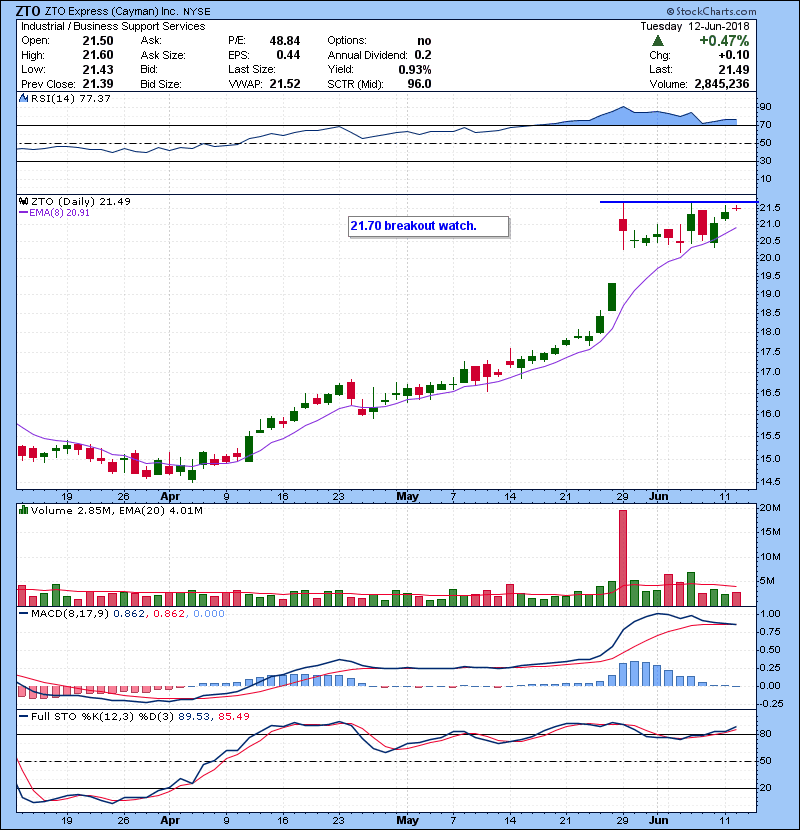Click the Annual Dividend value 0.2
Screen dimensions: 800x830
pyautogui.click(x=423, y=55)
